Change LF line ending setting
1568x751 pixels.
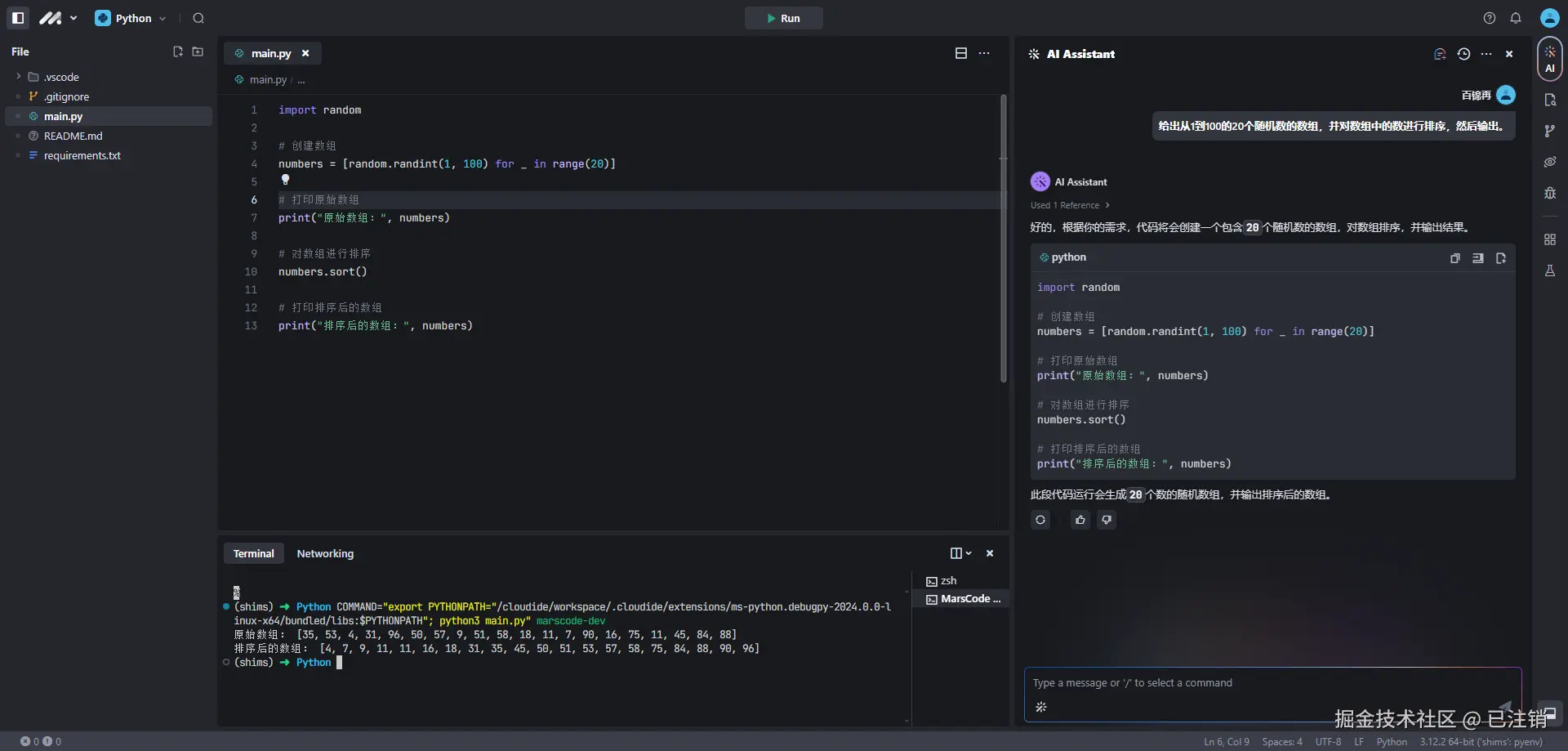pos(1359,742)
